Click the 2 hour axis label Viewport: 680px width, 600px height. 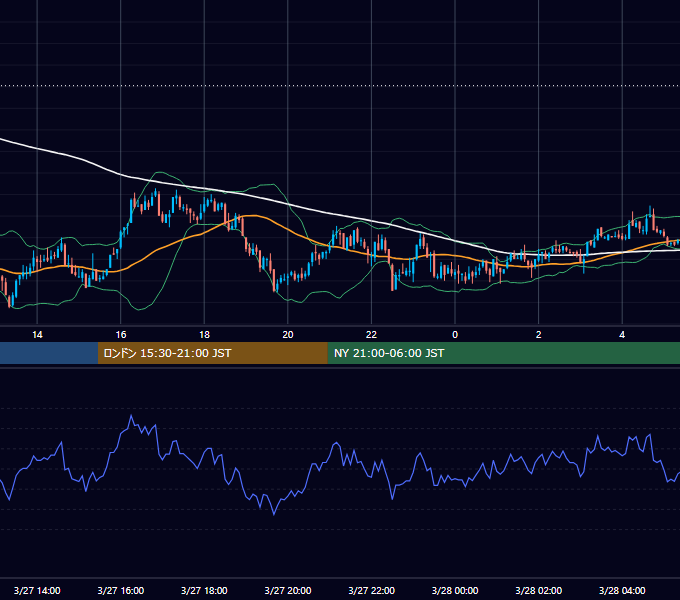(539, 335)
